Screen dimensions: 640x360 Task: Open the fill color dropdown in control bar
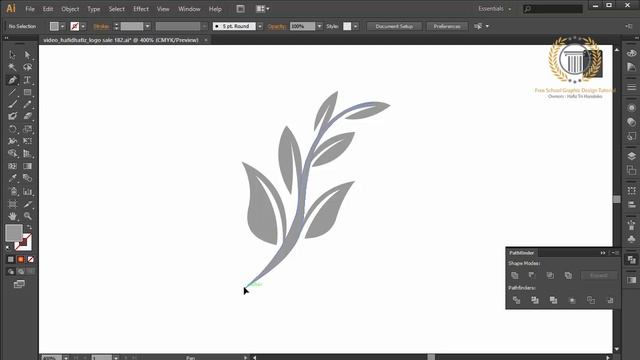62,26
